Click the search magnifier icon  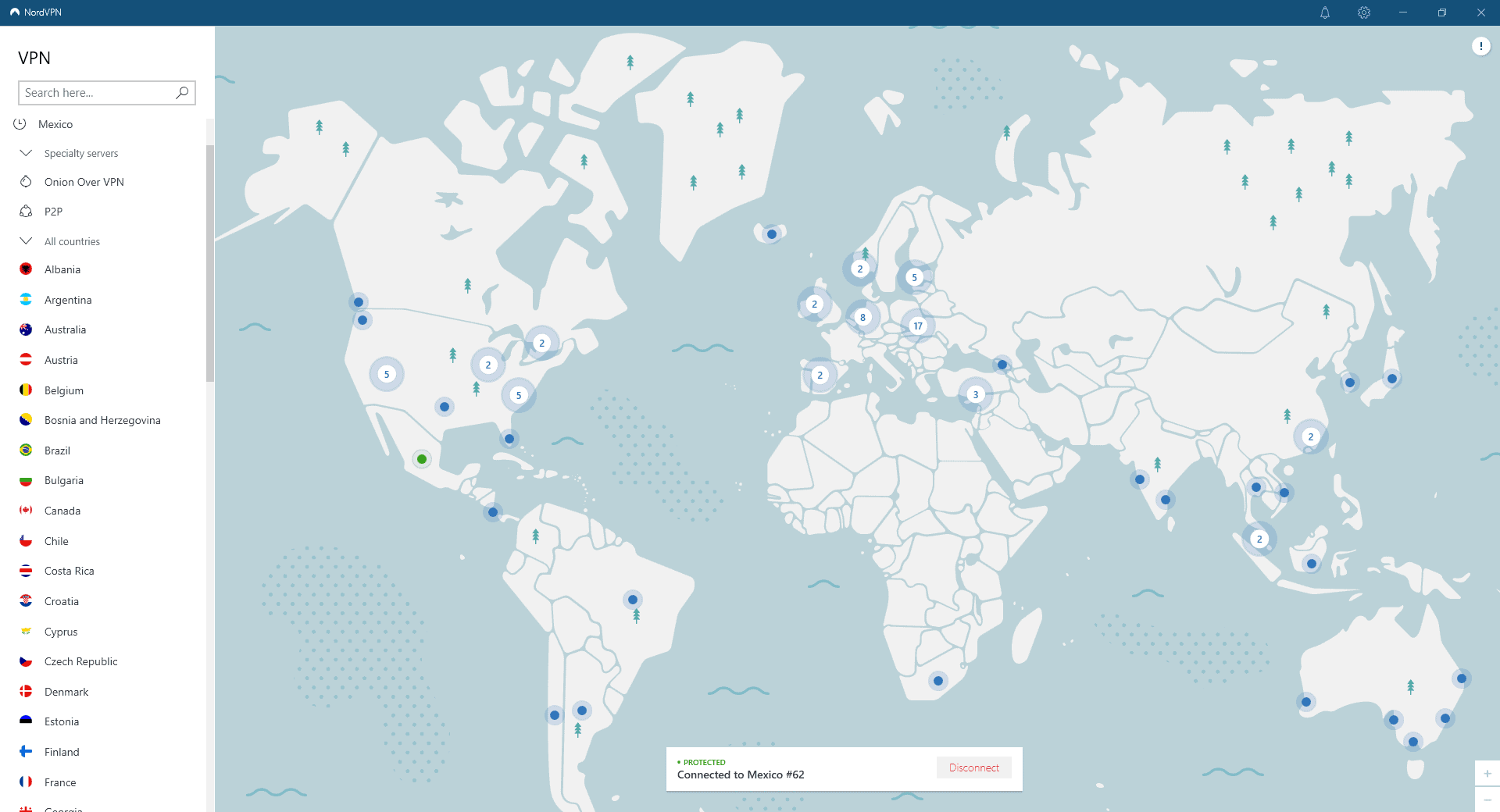point(182,92)
